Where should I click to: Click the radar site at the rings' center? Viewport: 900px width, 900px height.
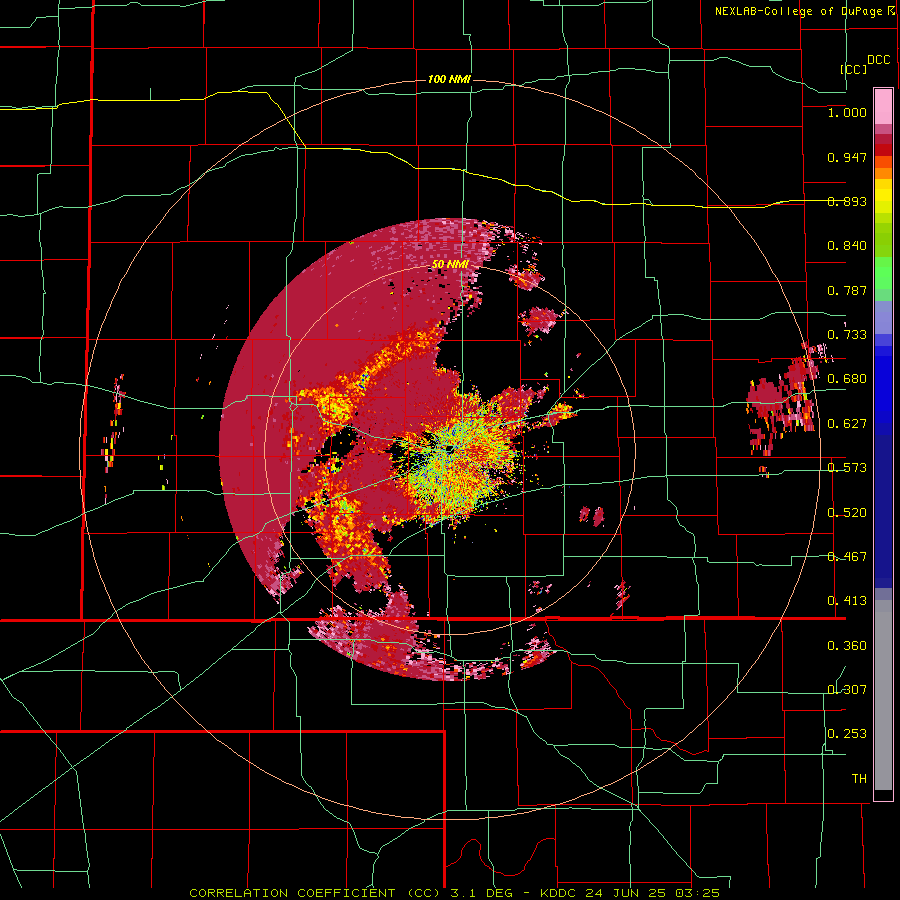coord(451,449)
